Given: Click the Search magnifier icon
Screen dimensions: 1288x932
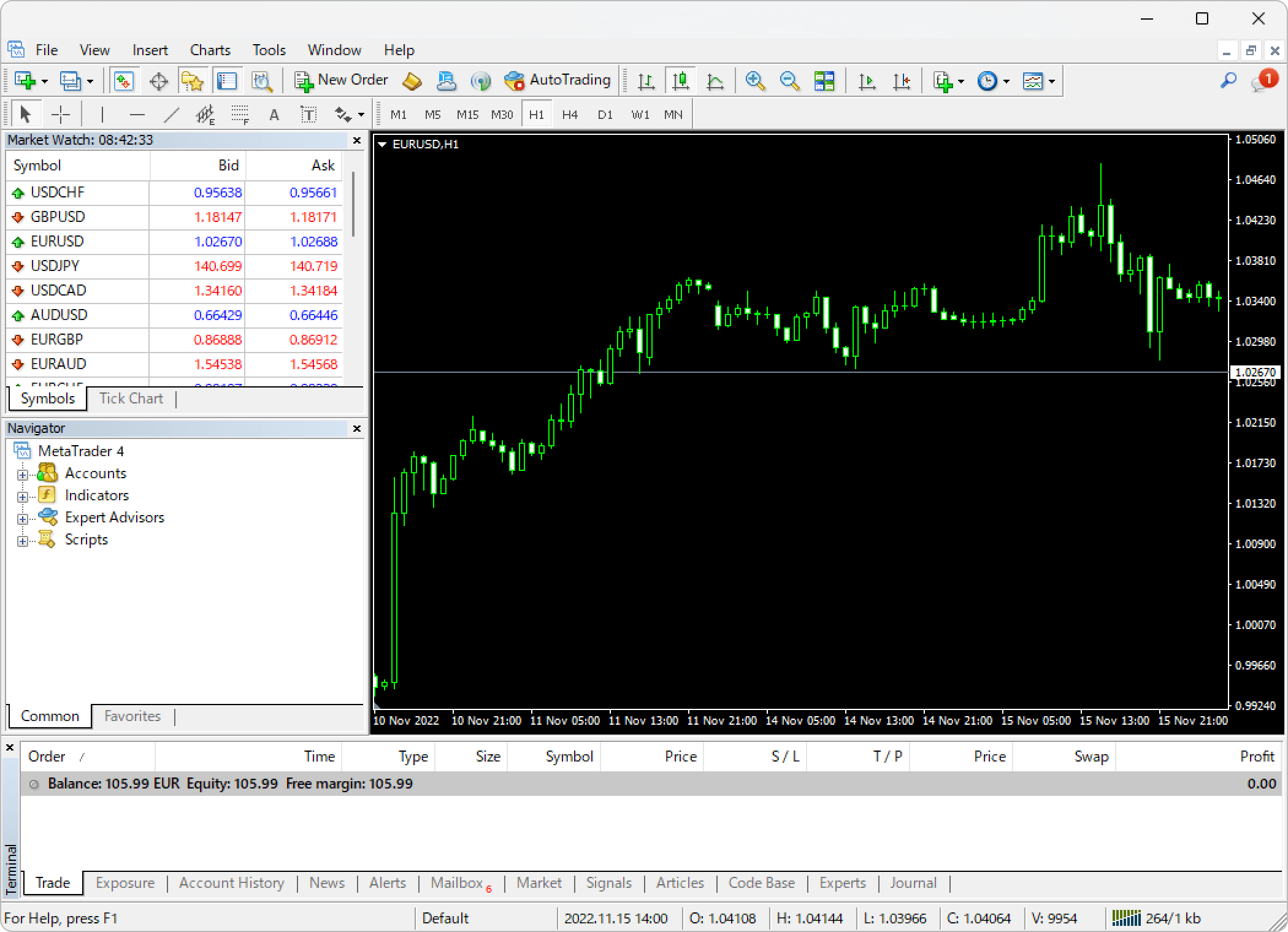Looking at the screenshot, I should (1228, 81).
